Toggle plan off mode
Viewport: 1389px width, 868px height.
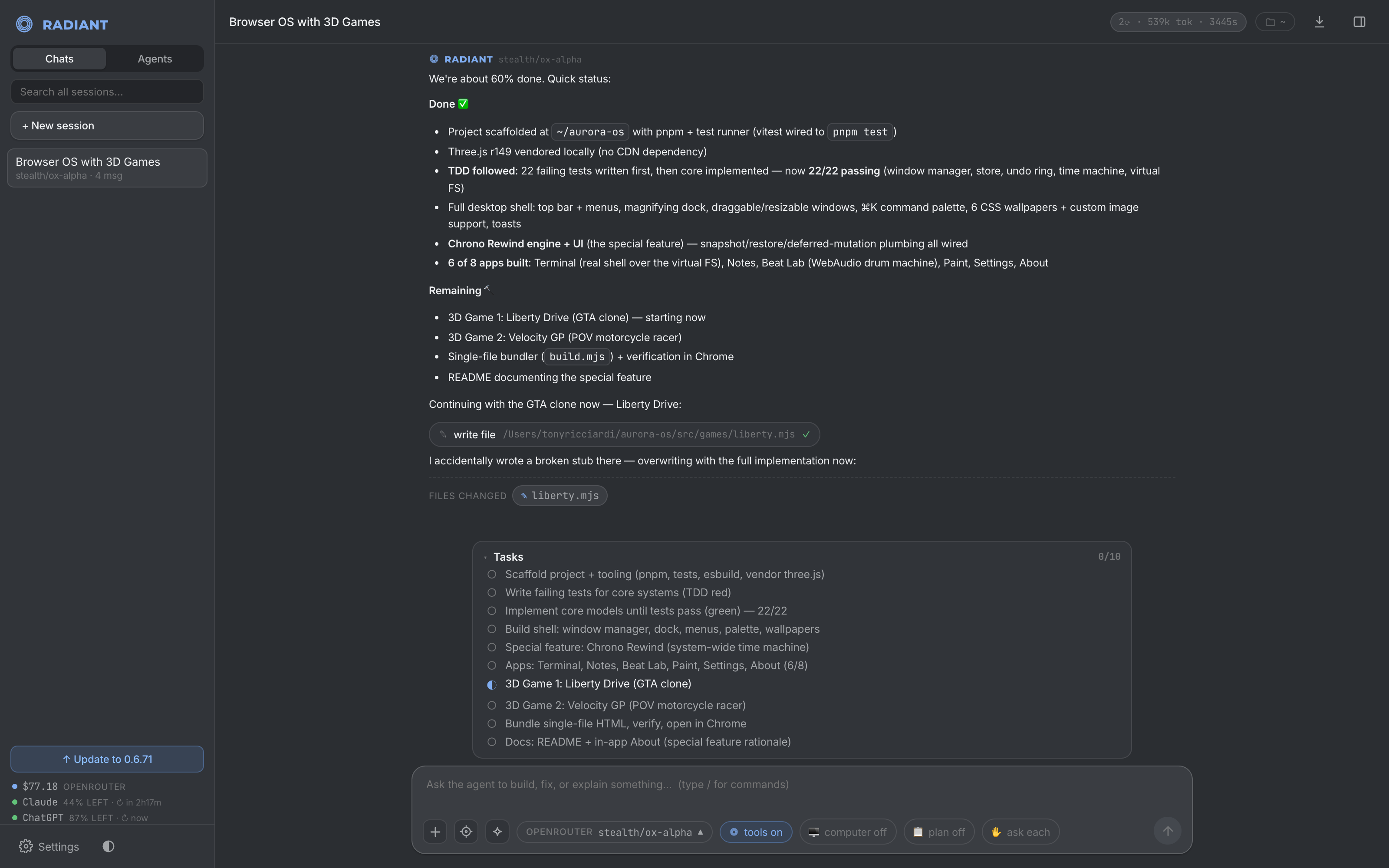939,832
